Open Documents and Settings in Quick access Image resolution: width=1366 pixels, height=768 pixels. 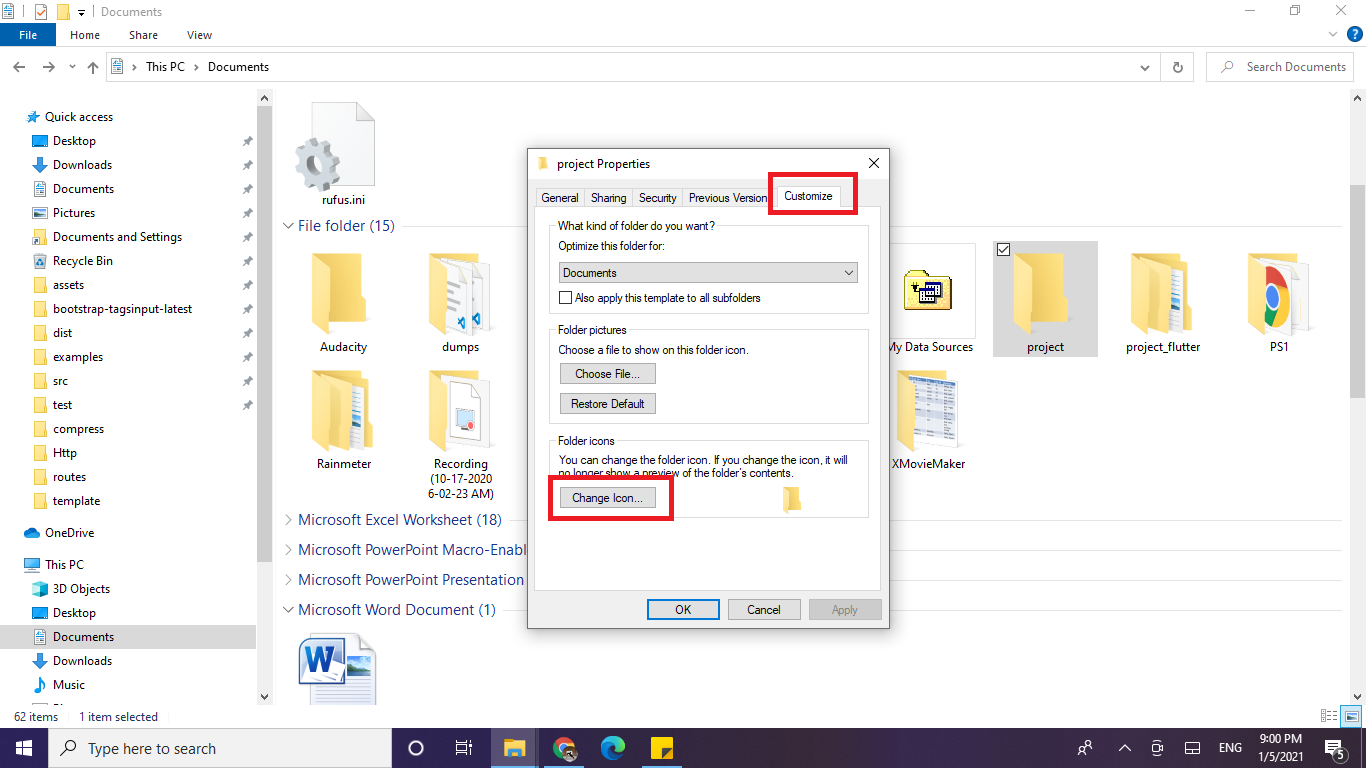(x=117, y=237)
